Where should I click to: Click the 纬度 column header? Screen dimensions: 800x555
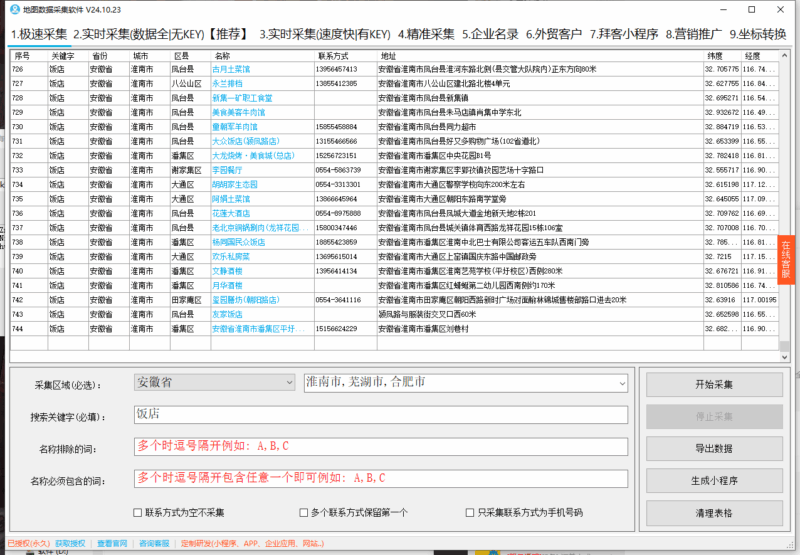(722, 56)
